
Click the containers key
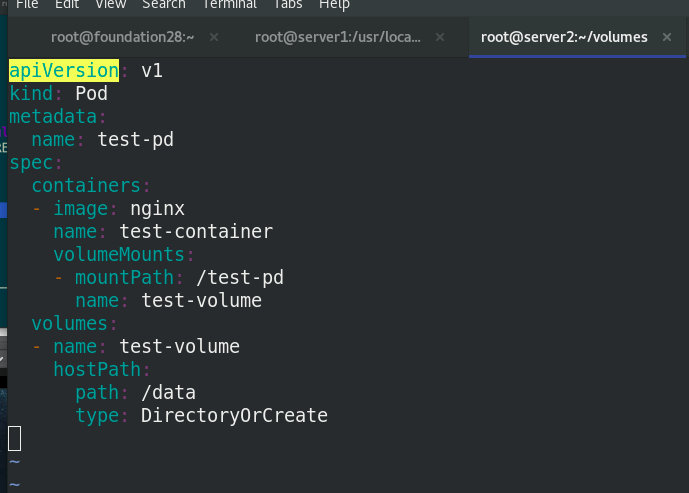click(86, 185)
